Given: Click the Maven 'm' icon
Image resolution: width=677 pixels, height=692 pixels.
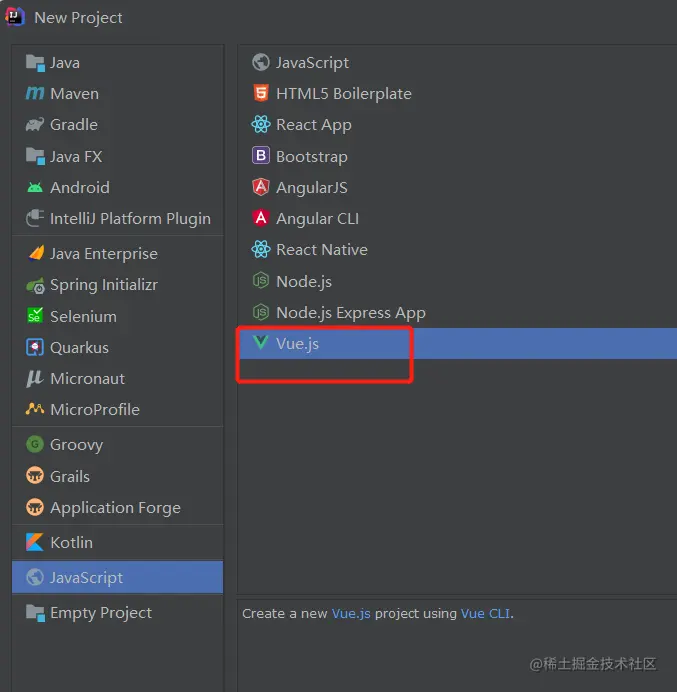Looking at the screenshot, I should [x=35, y=93].
